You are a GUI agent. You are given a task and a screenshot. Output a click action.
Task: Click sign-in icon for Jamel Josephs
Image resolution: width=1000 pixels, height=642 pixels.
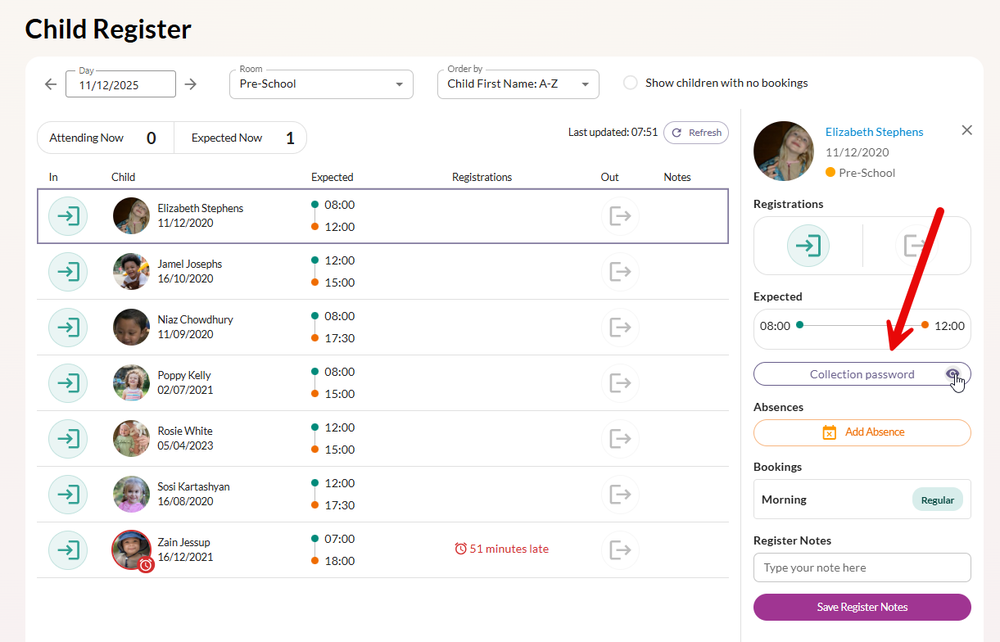click(x=68, y=272)
